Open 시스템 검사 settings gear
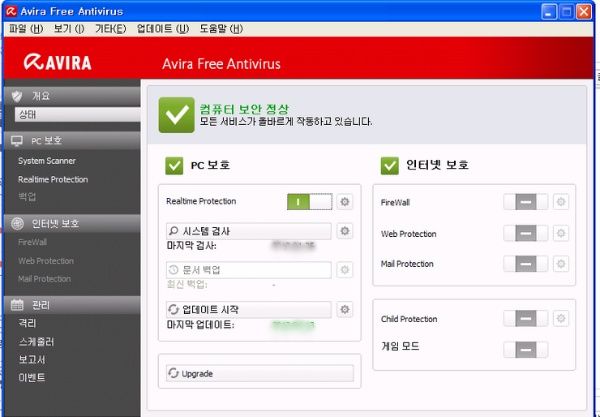Screen dimensions: 600x417 click(x=345, y=231)
